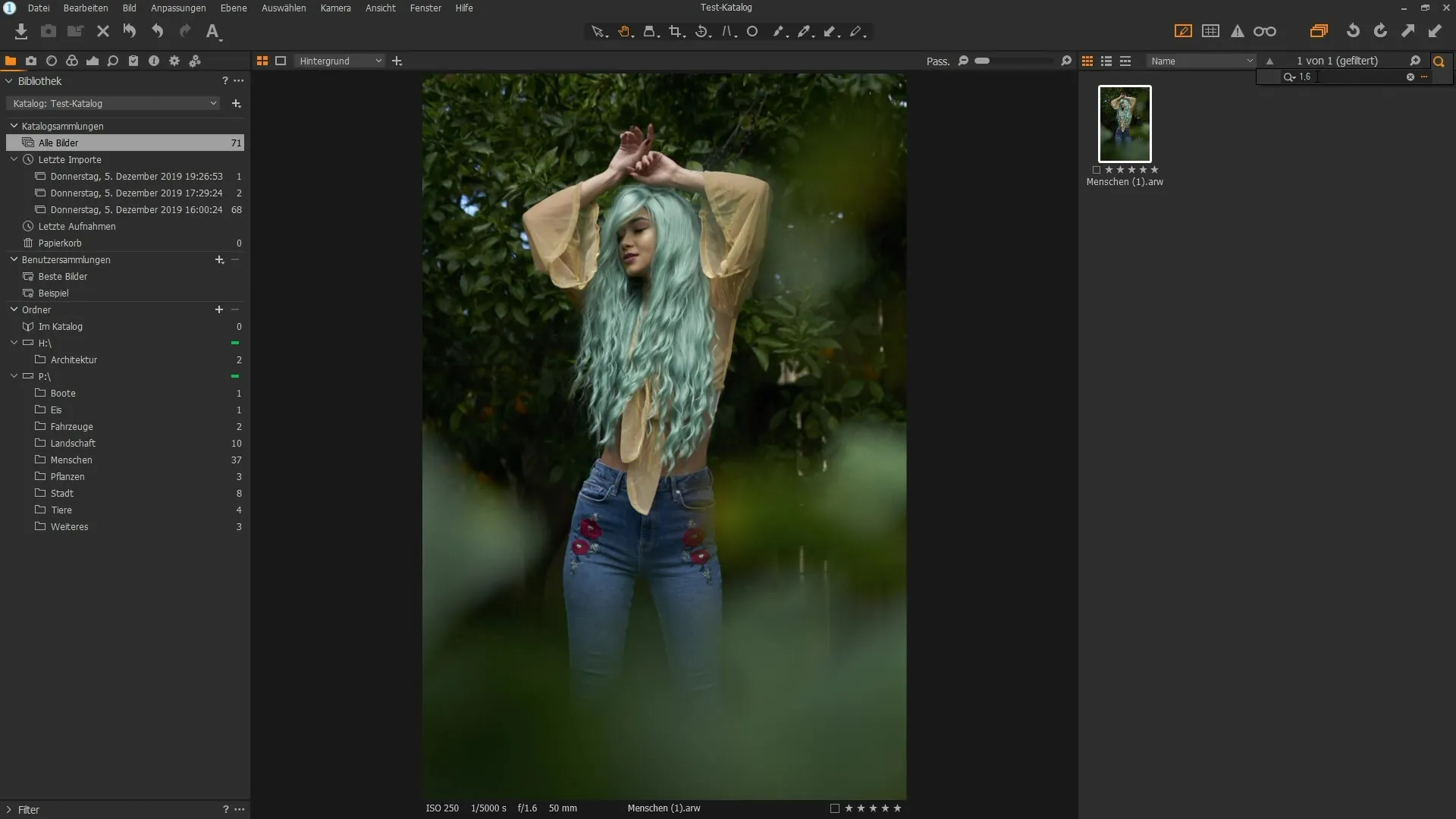
Task: Collapse the Ordner section
Action: 14,309
